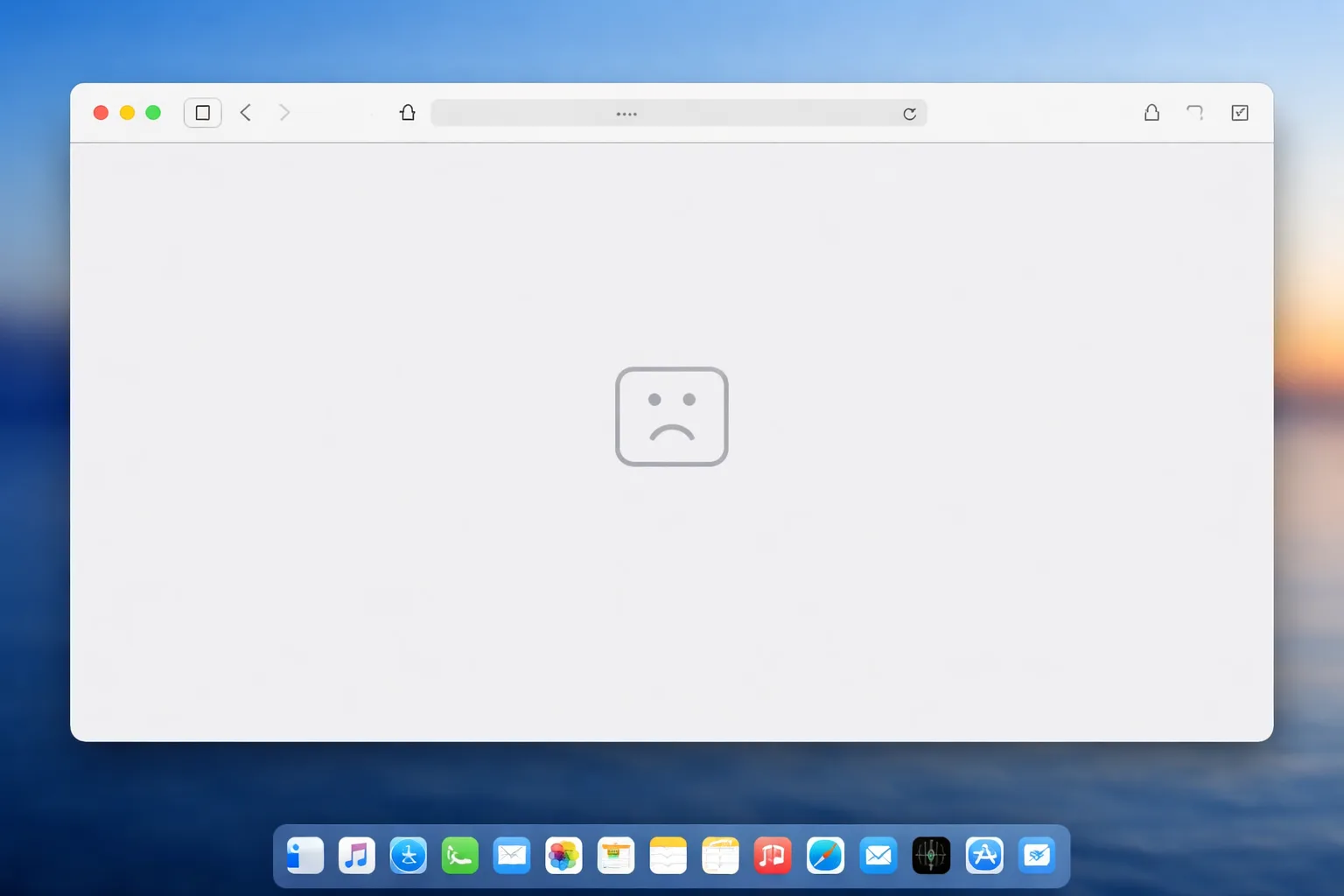Focus the browser address bar

pyautogui.click(x=679, y=113)
